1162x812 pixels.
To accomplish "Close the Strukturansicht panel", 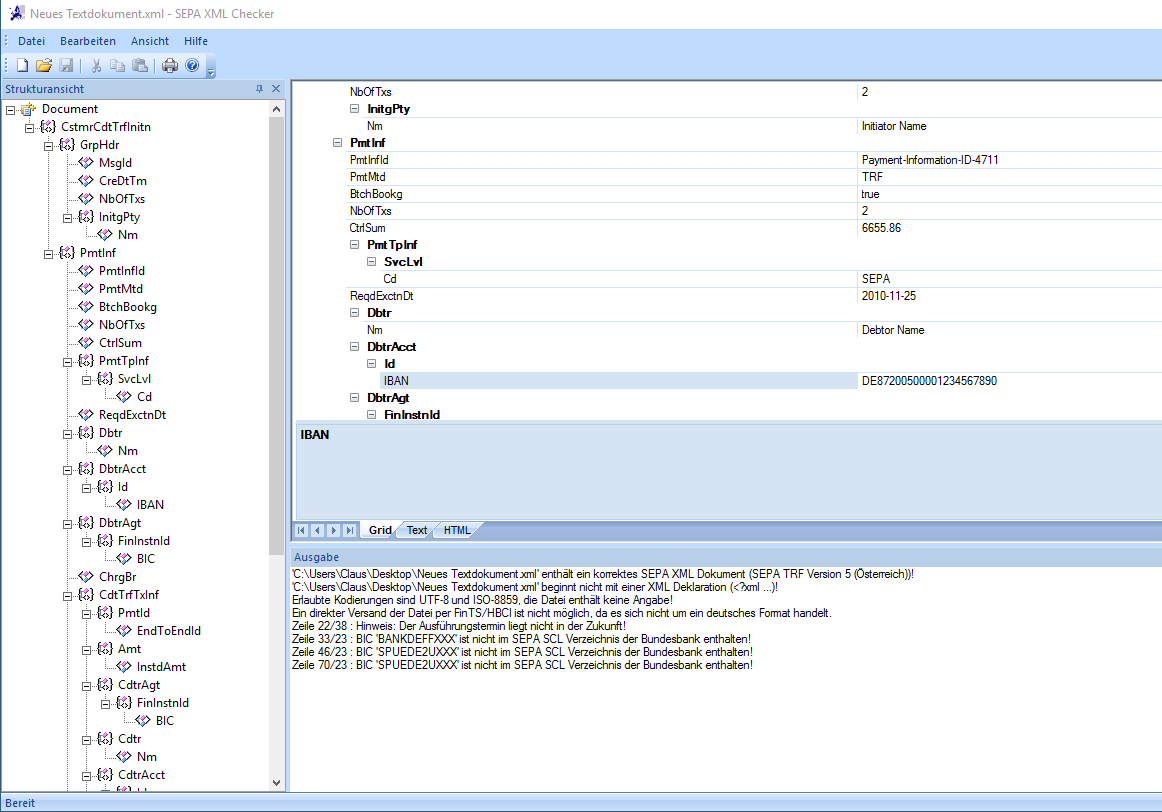I will pos(276,89).
